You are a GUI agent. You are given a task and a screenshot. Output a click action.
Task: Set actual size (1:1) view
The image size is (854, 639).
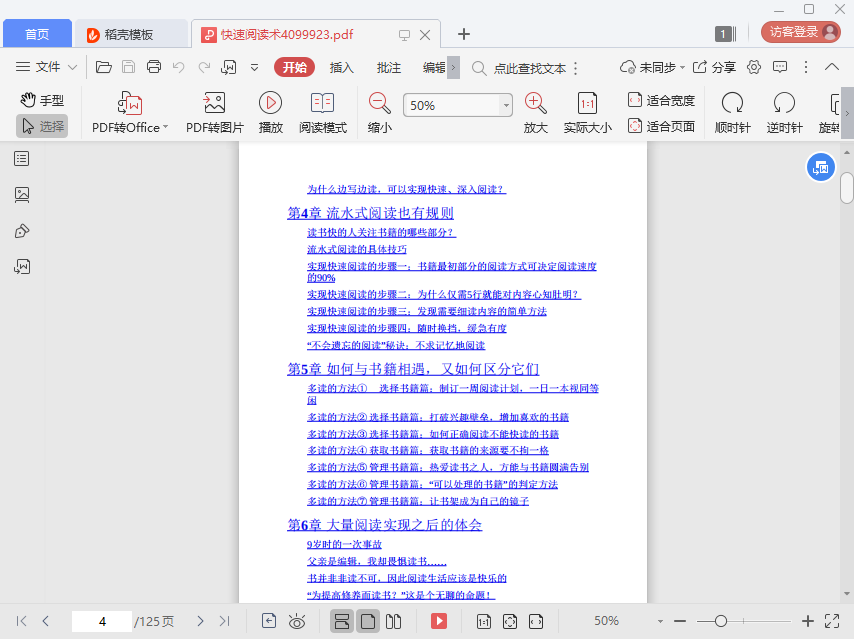587,113
